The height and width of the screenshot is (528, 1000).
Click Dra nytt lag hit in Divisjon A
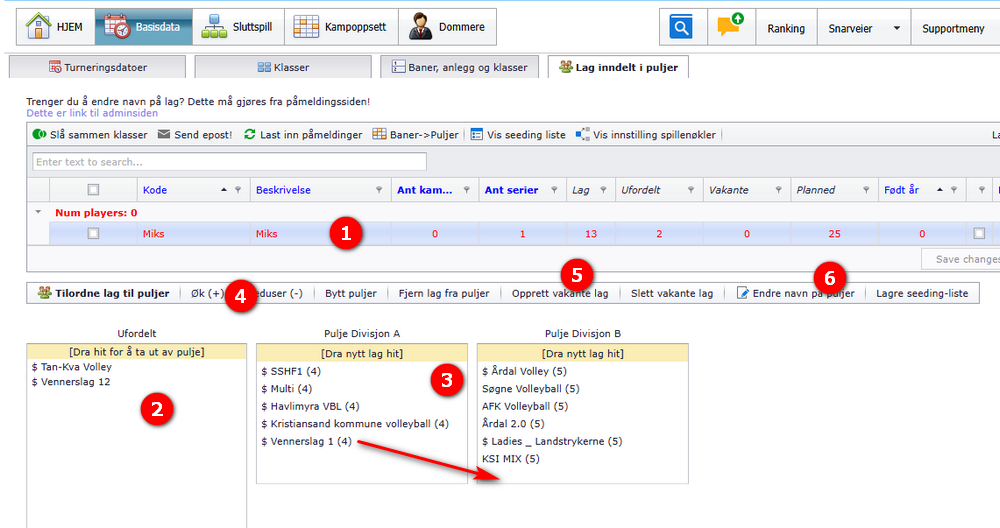(x=362, y=353)
